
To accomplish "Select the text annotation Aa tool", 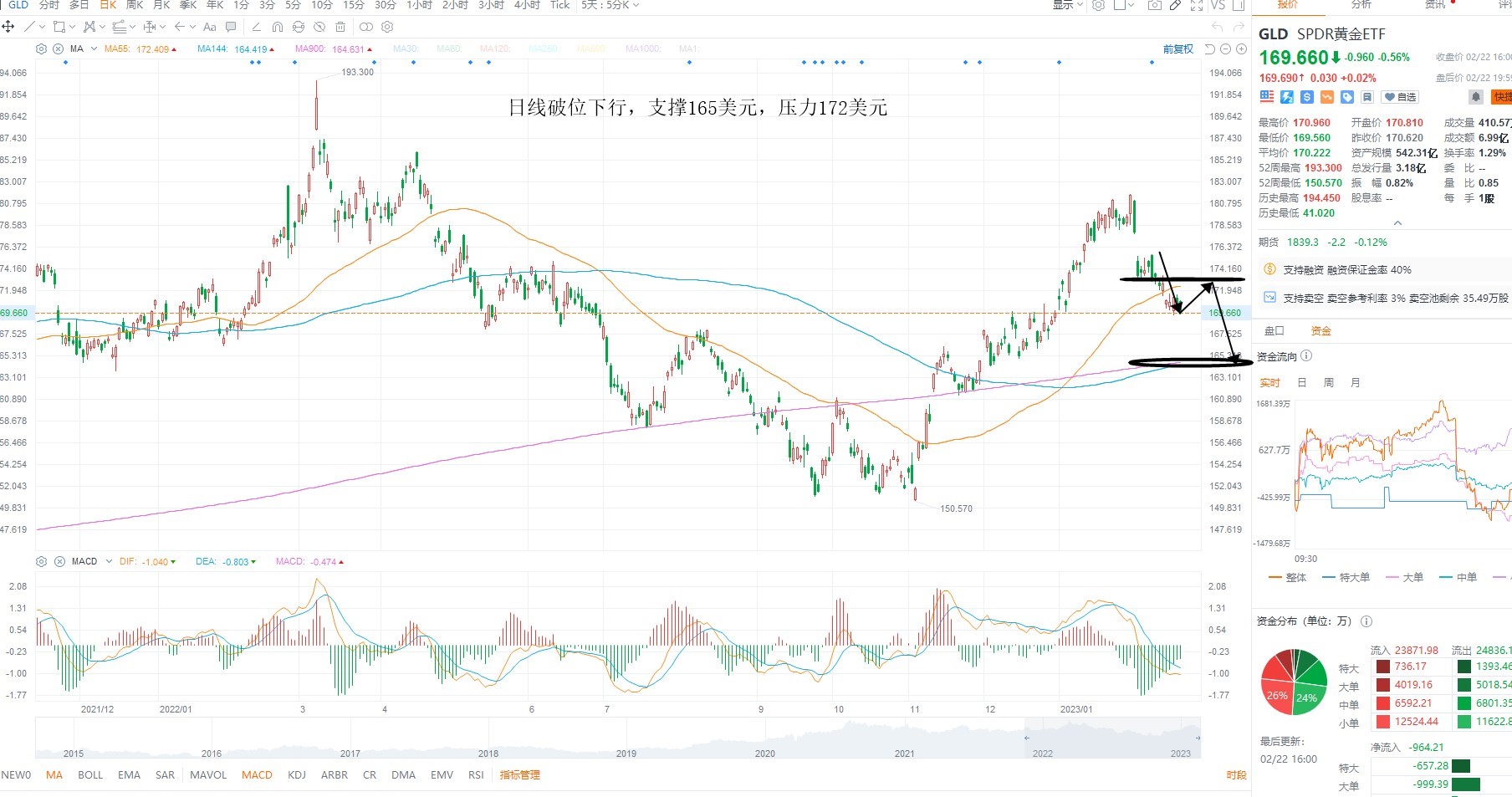I will (210, 27).
